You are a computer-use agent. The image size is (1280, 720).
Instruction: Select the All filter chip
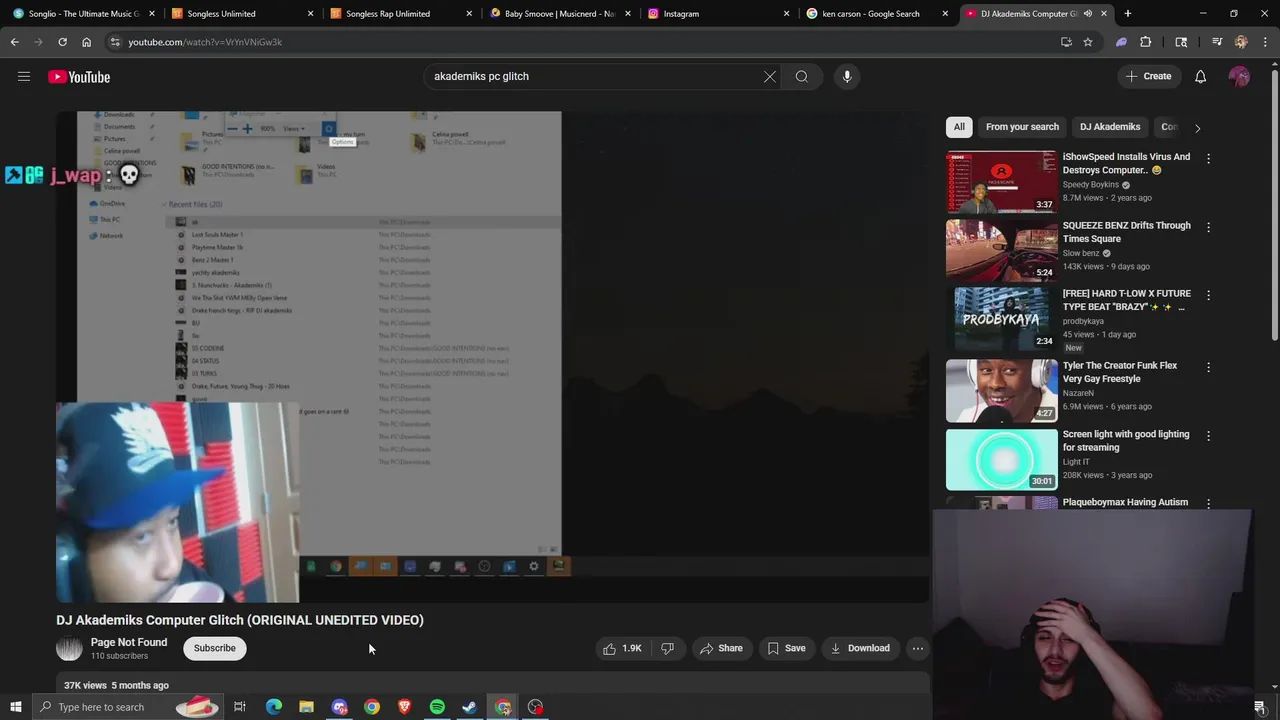(x=959, y=127)
